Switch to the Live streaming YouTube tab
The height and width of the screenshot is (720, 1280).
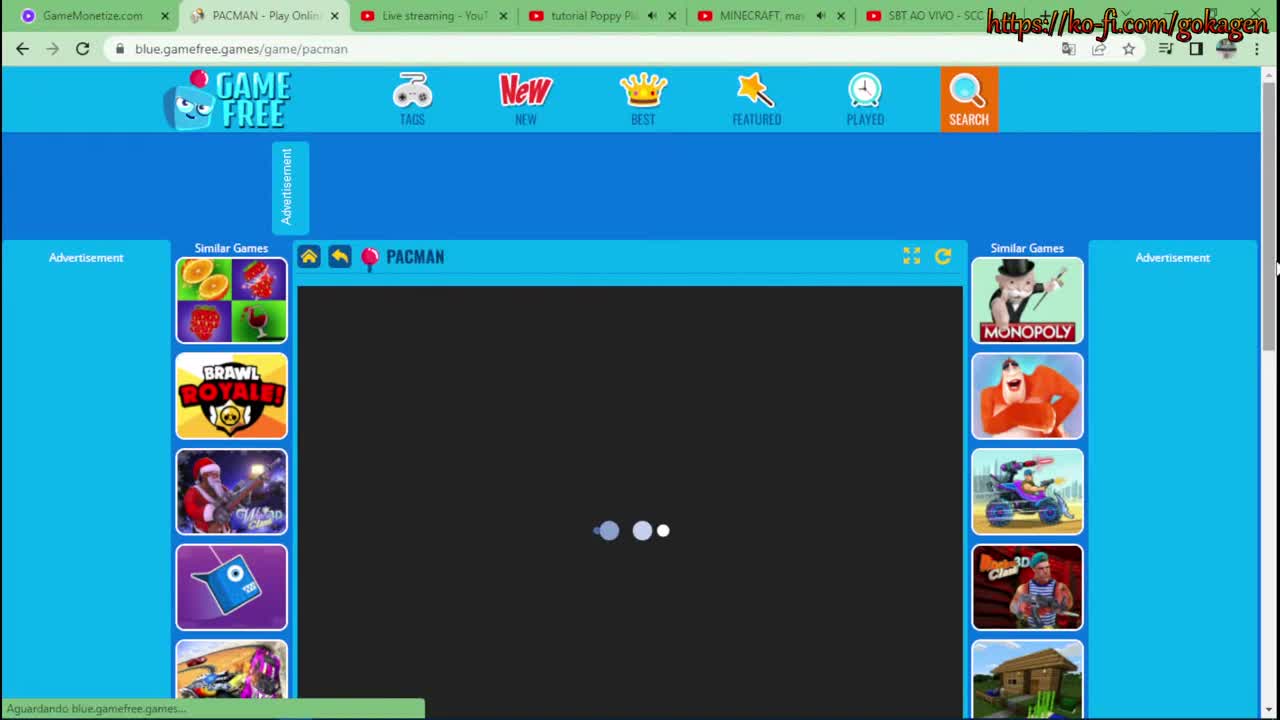pyautogui.click(x=436, y=16)
